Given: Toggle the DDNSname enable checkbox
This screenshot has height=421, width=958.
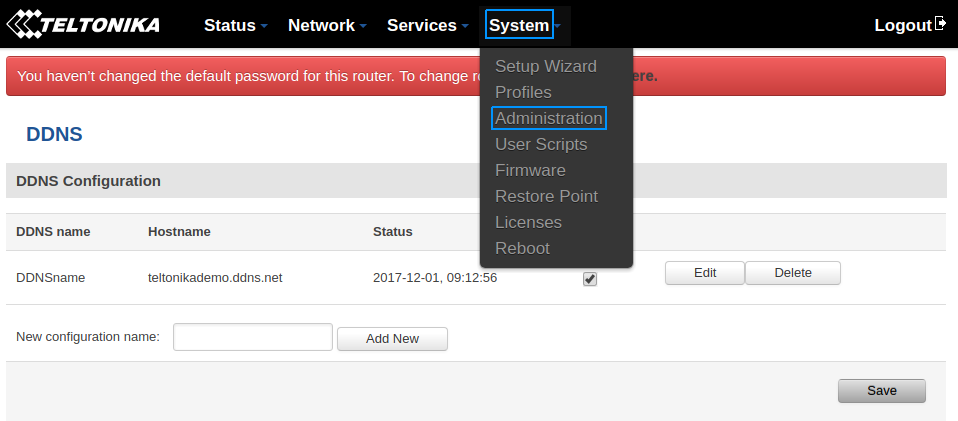Looking at the screenshot, I should pos(590,279).
